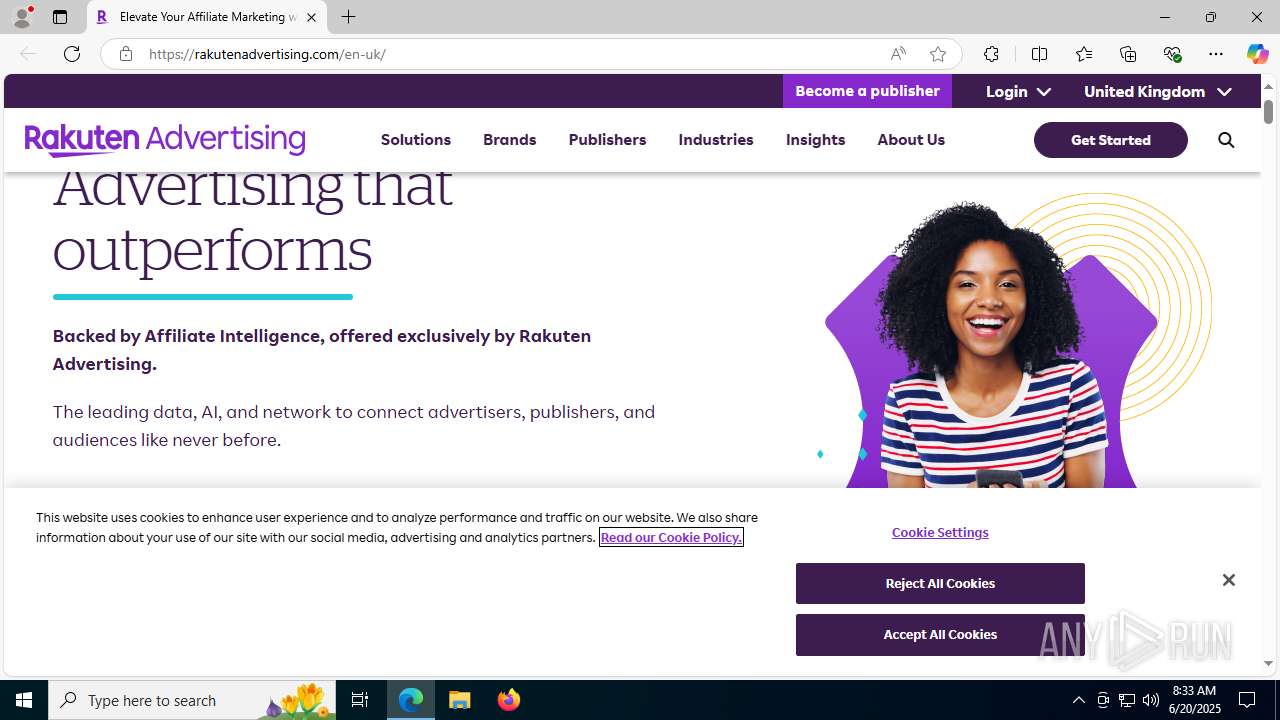Click scrollbar down arrow
Viewport: 1280px width, 720px height.
click(x=1269, y=663)
